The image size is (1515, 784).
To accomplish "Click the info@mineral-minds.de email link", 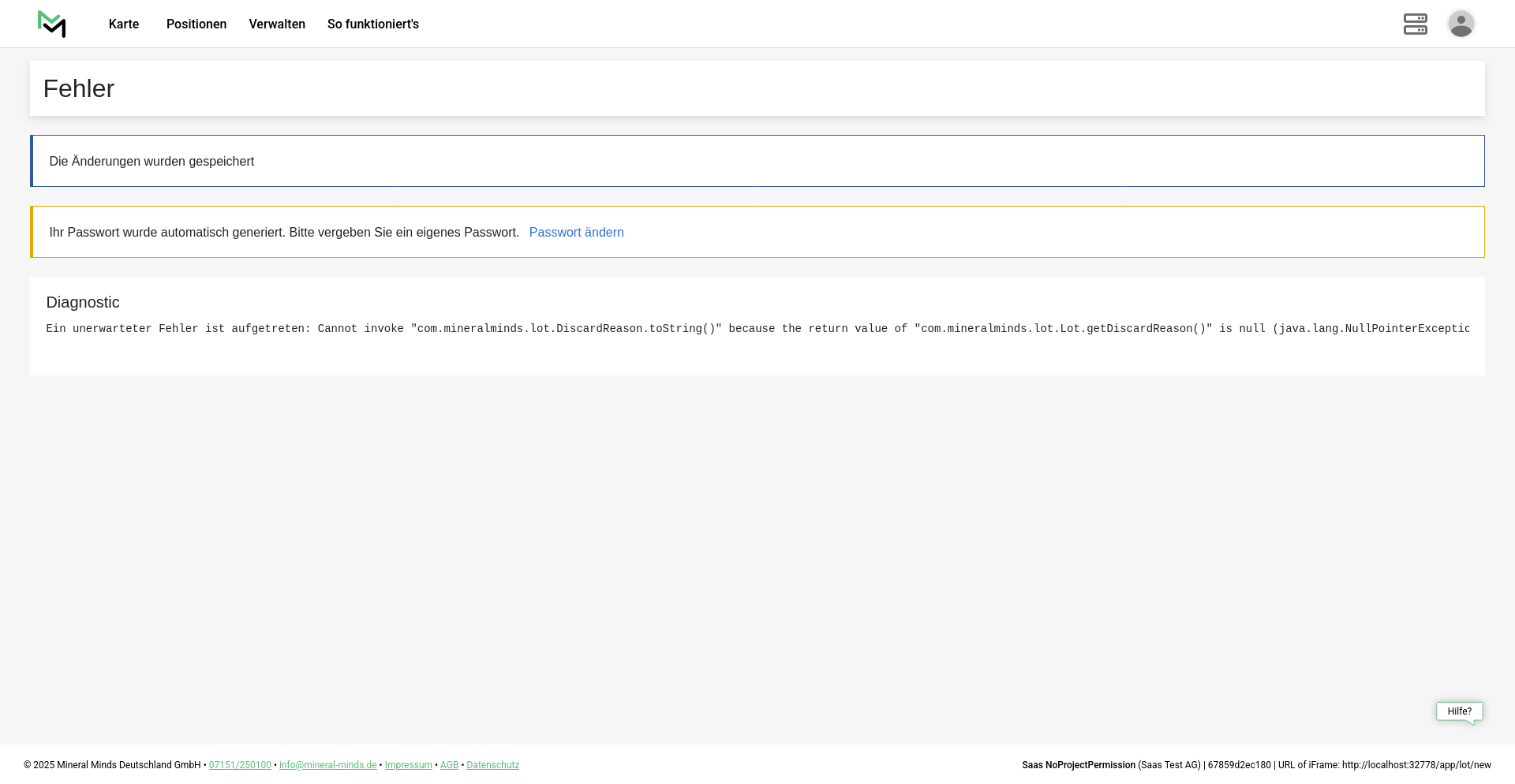I will [327, 765].
